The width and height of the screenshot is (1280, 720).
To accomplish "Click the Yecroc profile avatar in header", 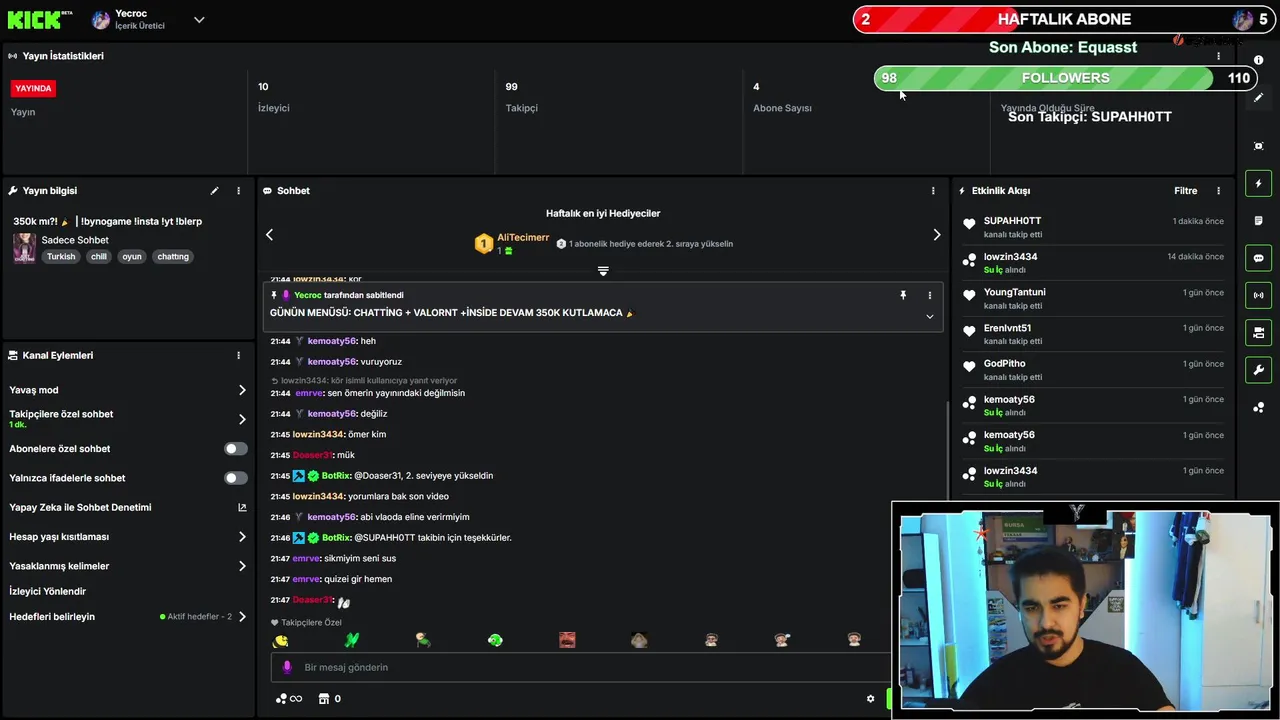I will coord(101,20).
